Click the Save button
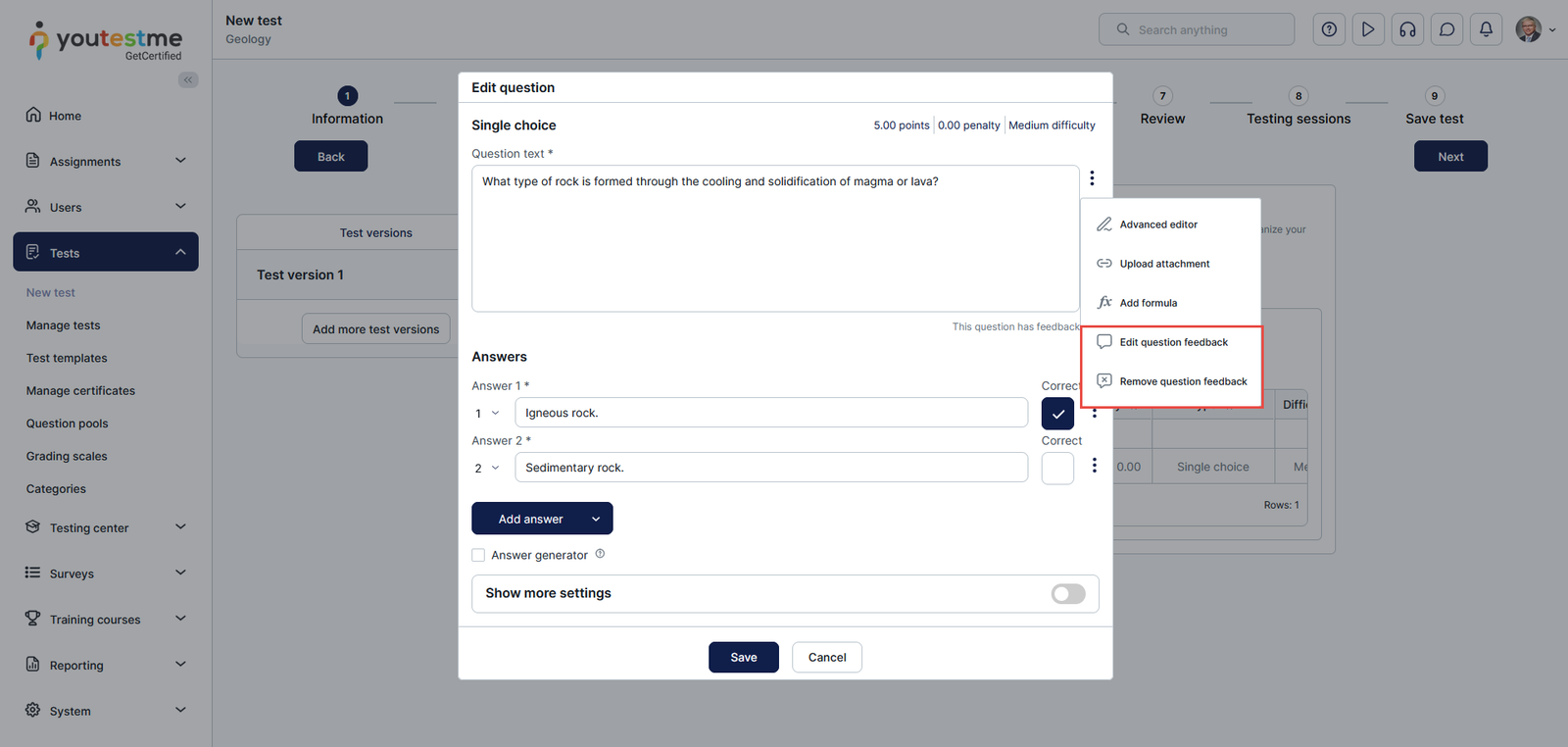 (x=743, y=658)
